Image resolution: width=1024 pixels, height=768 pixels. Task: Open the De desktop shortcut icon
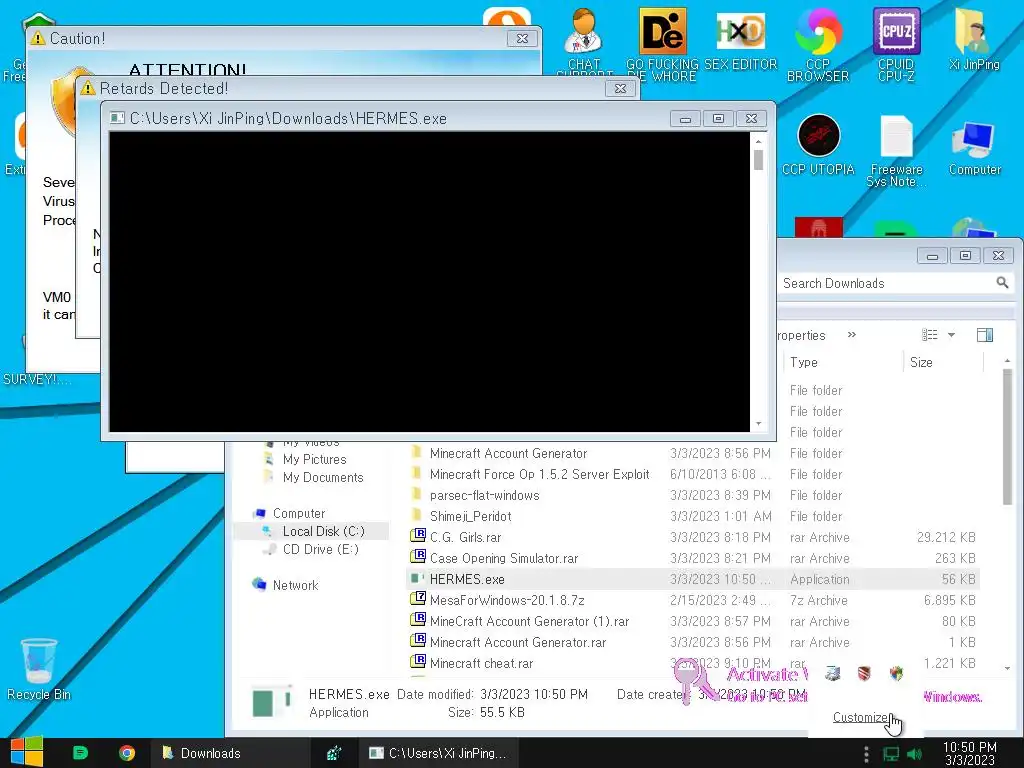[x=662, y=44]
